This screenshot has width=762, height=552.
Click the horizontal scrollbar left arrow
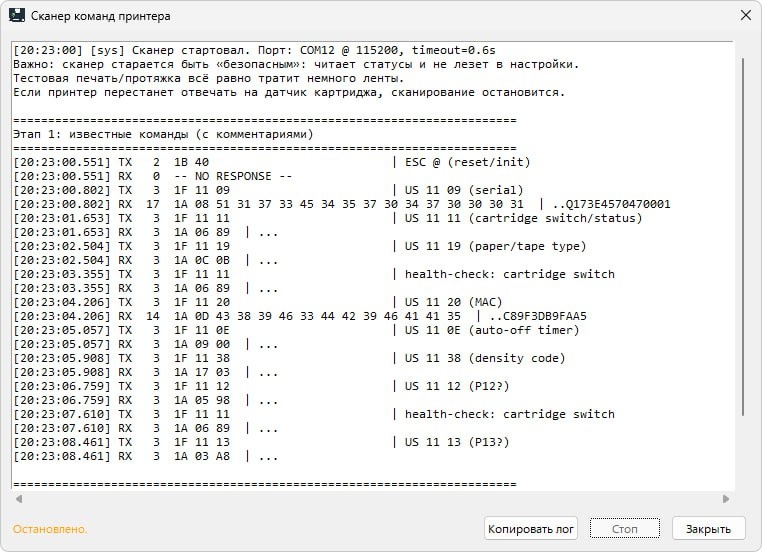(x=19, y=499)
